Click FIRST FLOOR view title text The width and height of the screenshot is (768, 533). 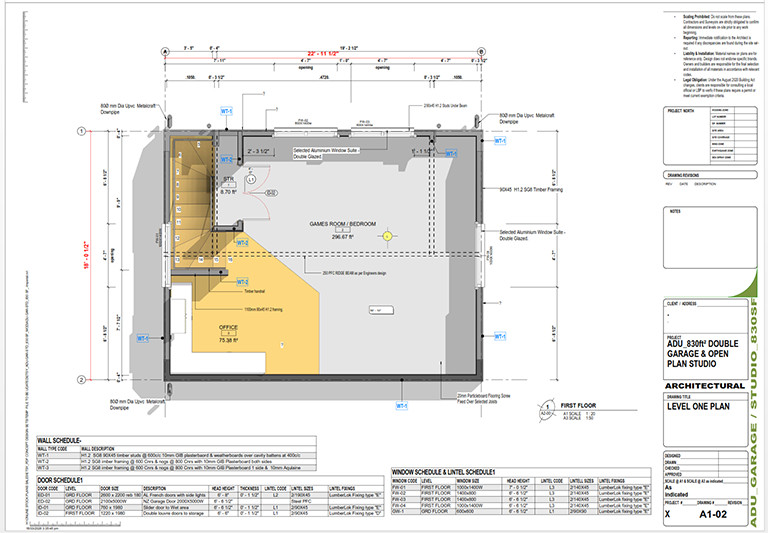tap(578, 406)
